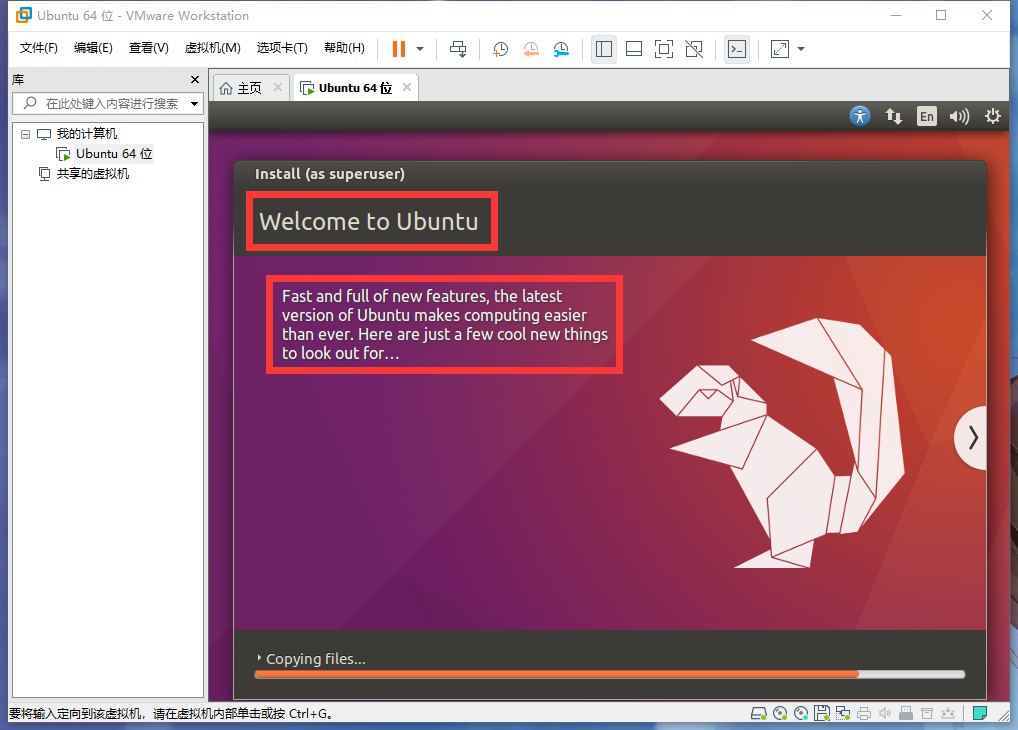This screenshot has width=1018, height=730.
Task: Click the Install (as superuser) window title
Action: tap(330, 174)
